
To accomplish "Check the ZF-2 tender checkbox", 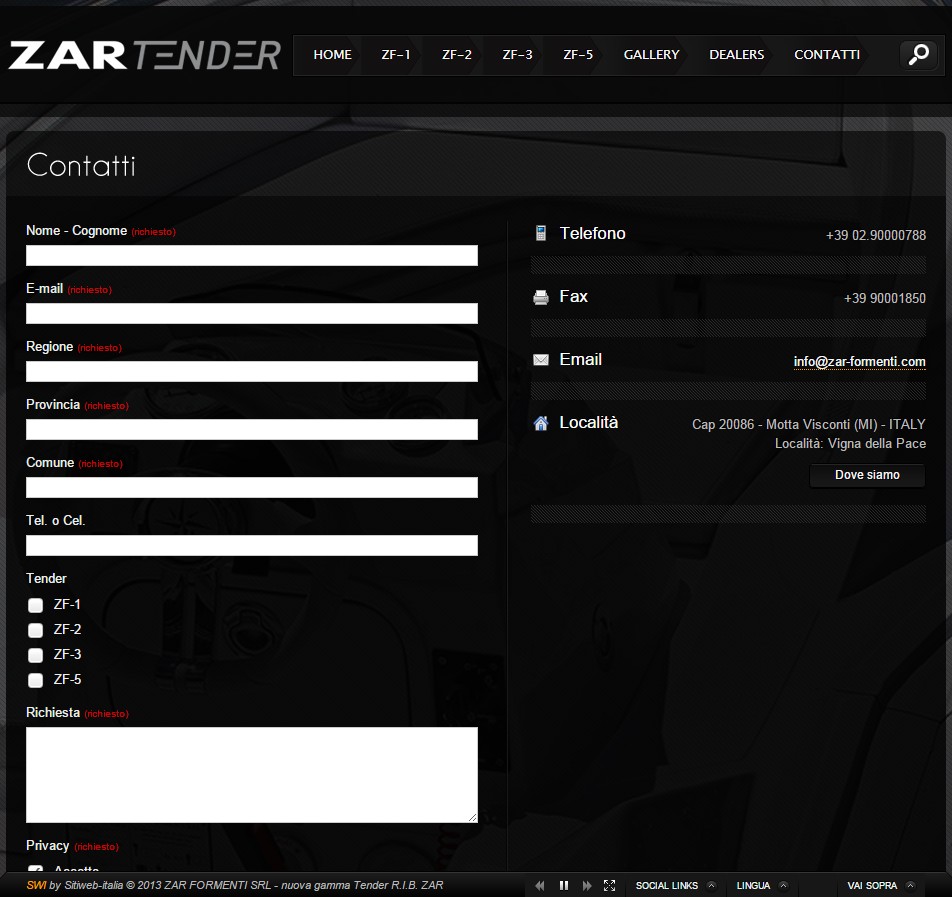I will coord(35,630).
